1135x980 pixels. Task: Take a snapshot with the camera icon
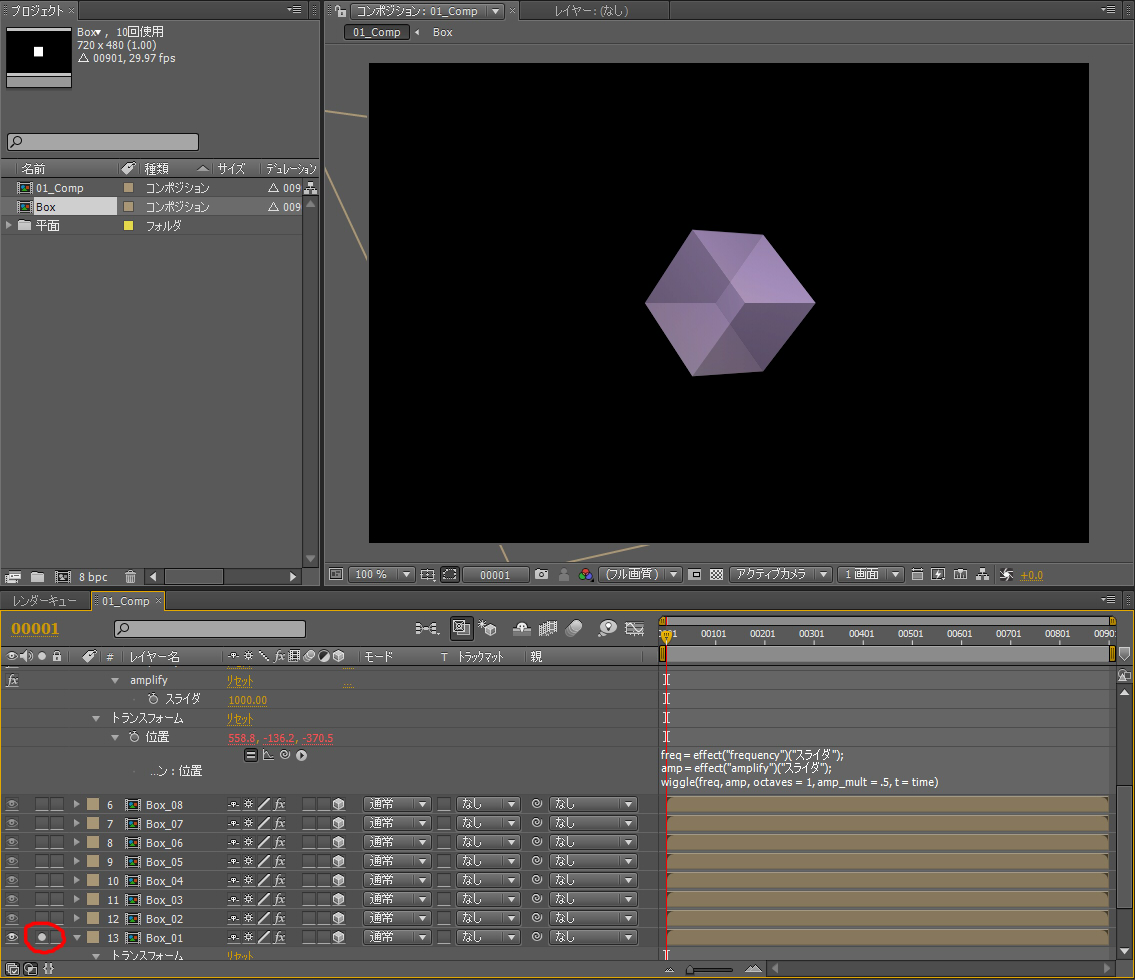click(541, 575)
